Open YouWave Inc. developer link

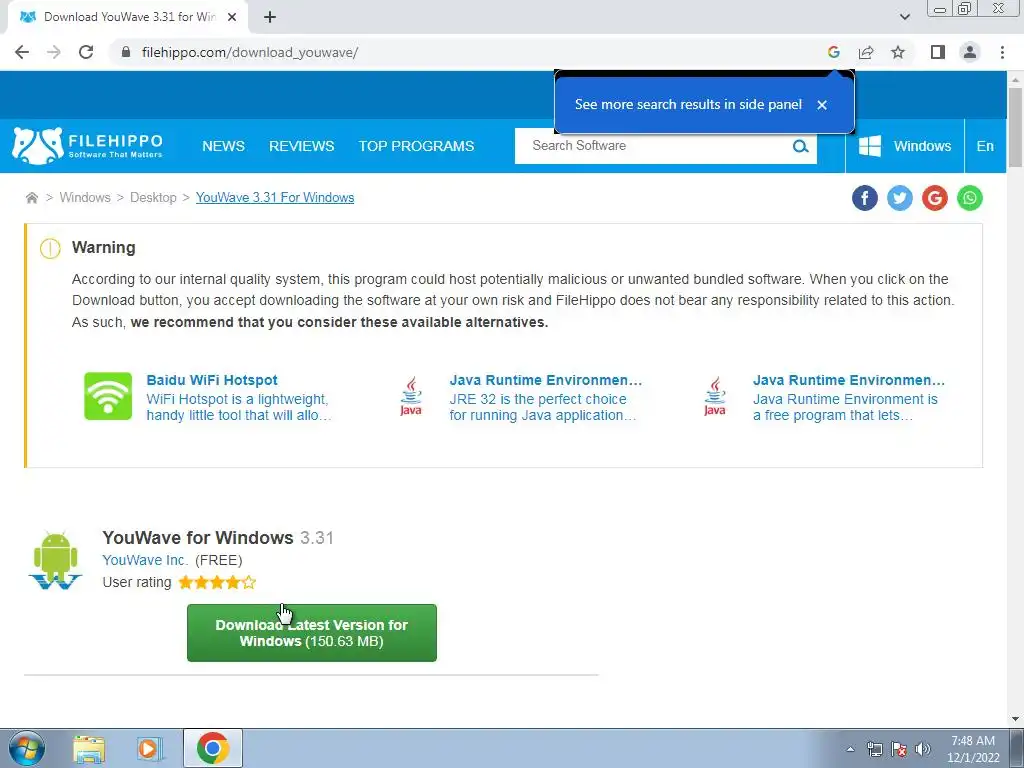(145, 560)
